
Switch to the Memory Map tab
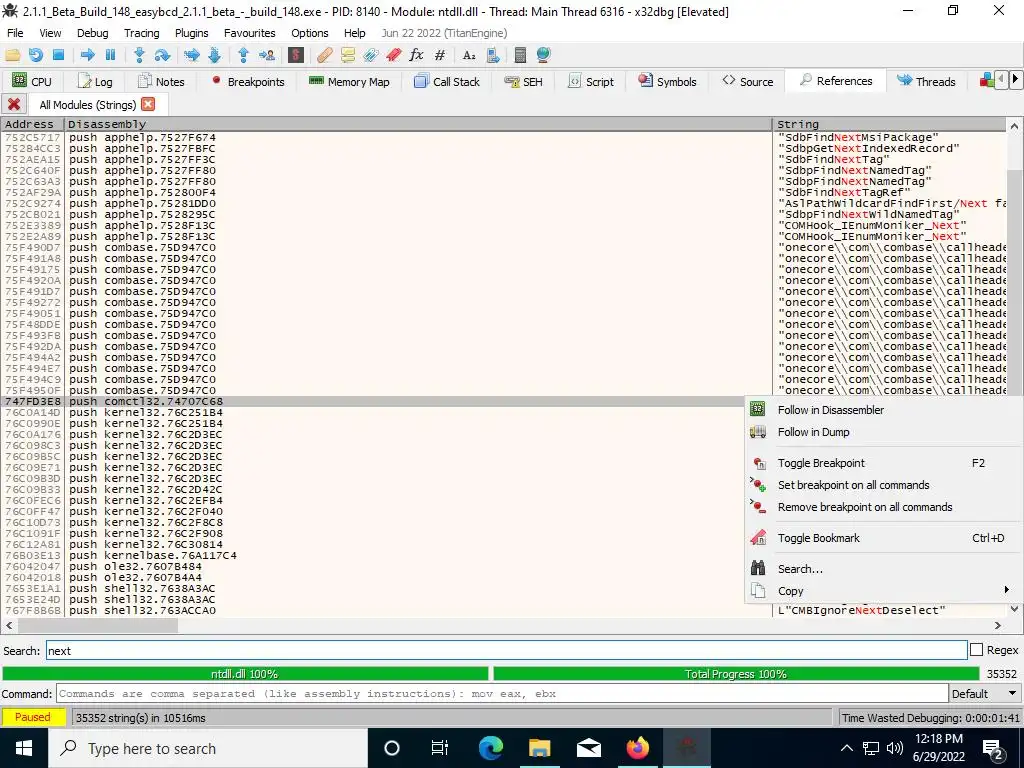(349, 82)
